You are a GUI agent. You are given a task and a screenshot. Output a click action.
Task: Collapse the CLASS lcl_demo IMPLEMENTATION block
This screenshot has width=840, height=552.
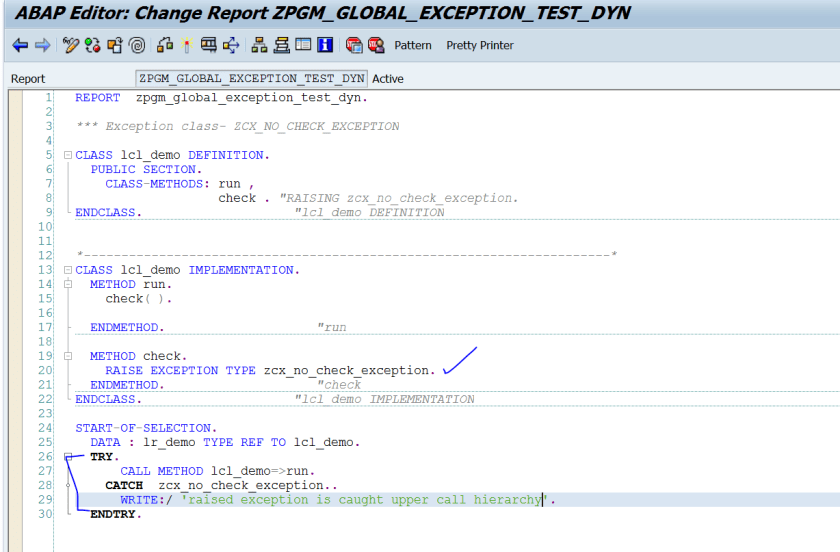(68, 270)
